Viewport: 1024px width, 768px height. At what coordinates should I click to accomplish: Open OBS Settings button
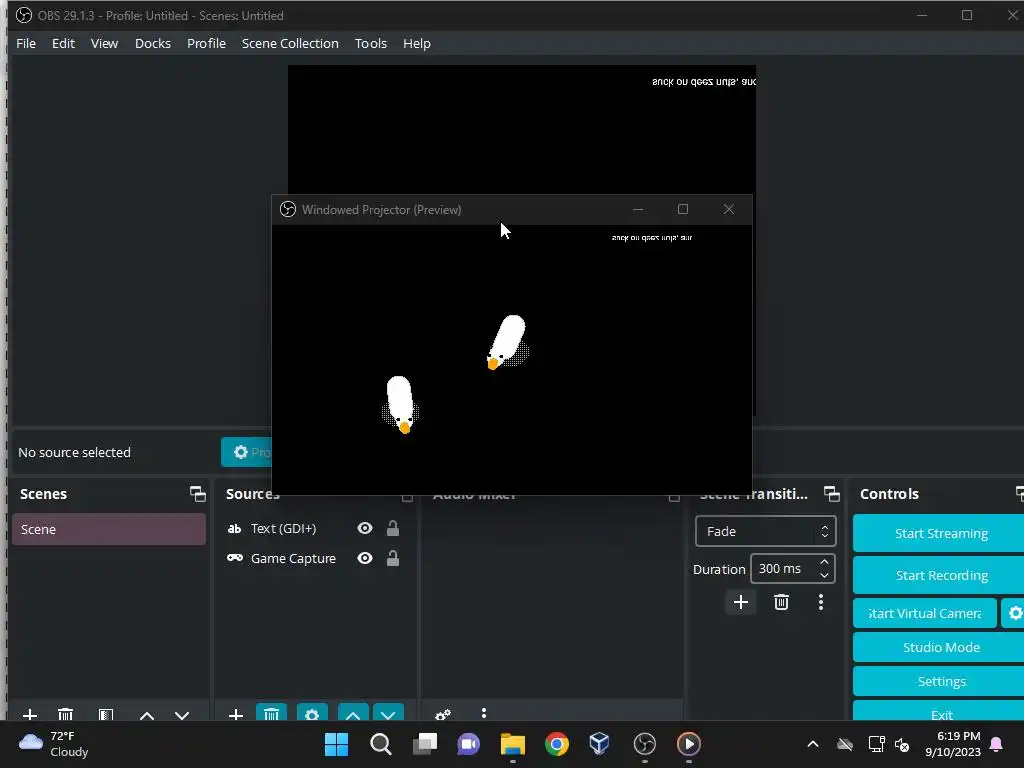point(941,681)
